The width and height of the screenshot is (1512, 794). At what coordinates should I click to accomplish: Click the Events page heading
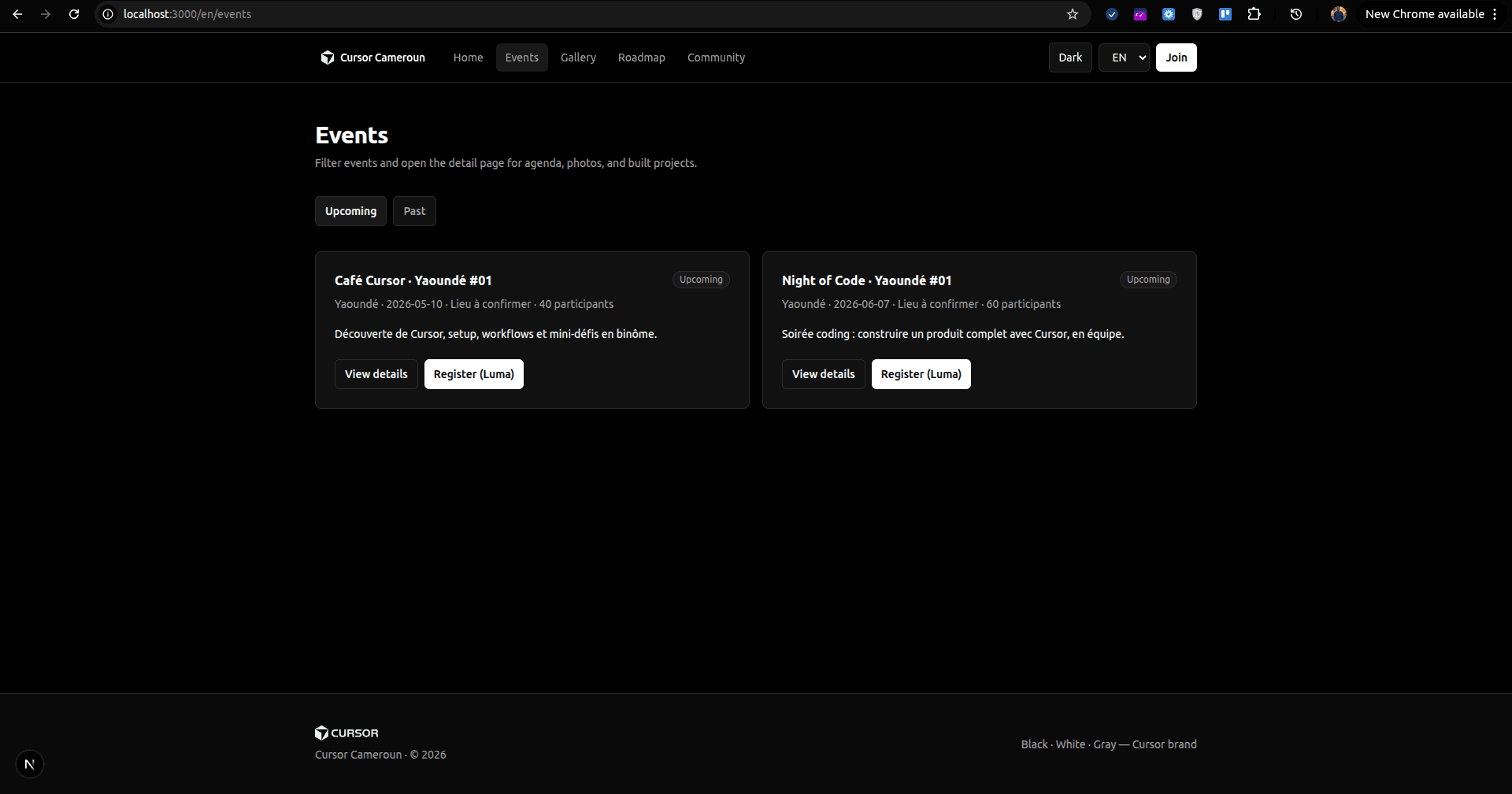[x=352, y=135]
